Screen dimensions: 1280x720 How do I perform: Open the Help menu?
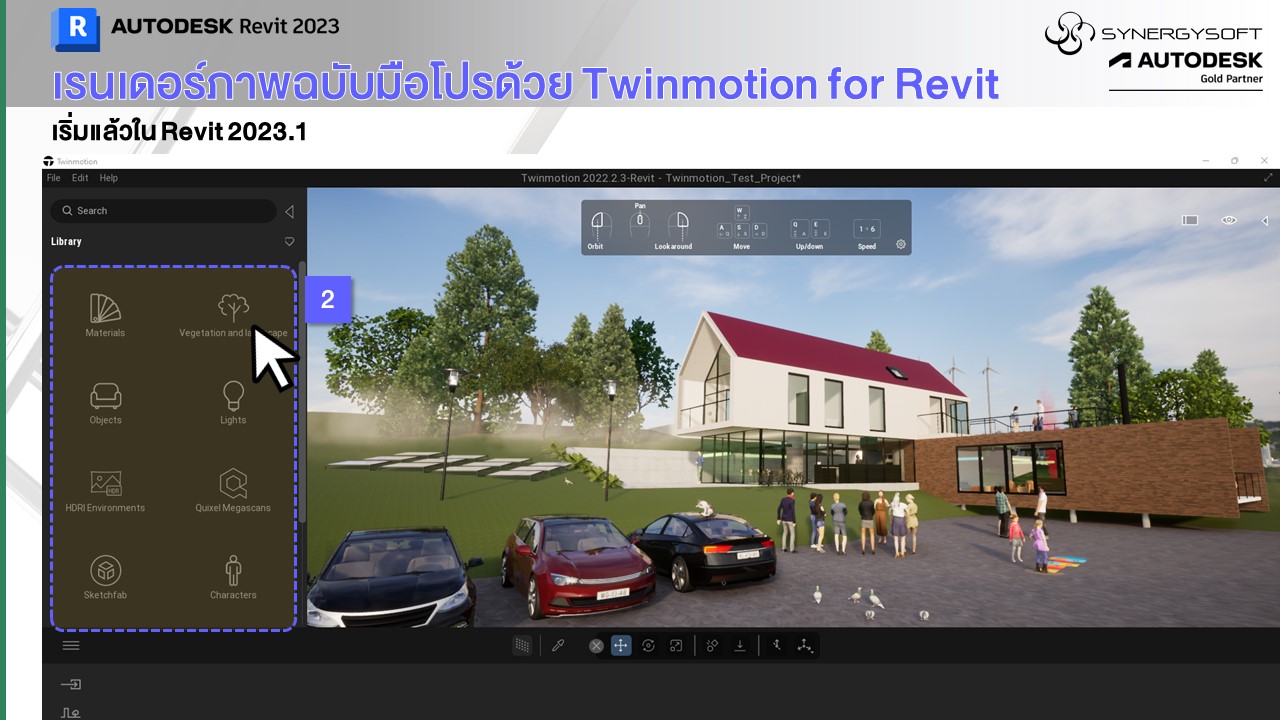[x=109, y=178]
